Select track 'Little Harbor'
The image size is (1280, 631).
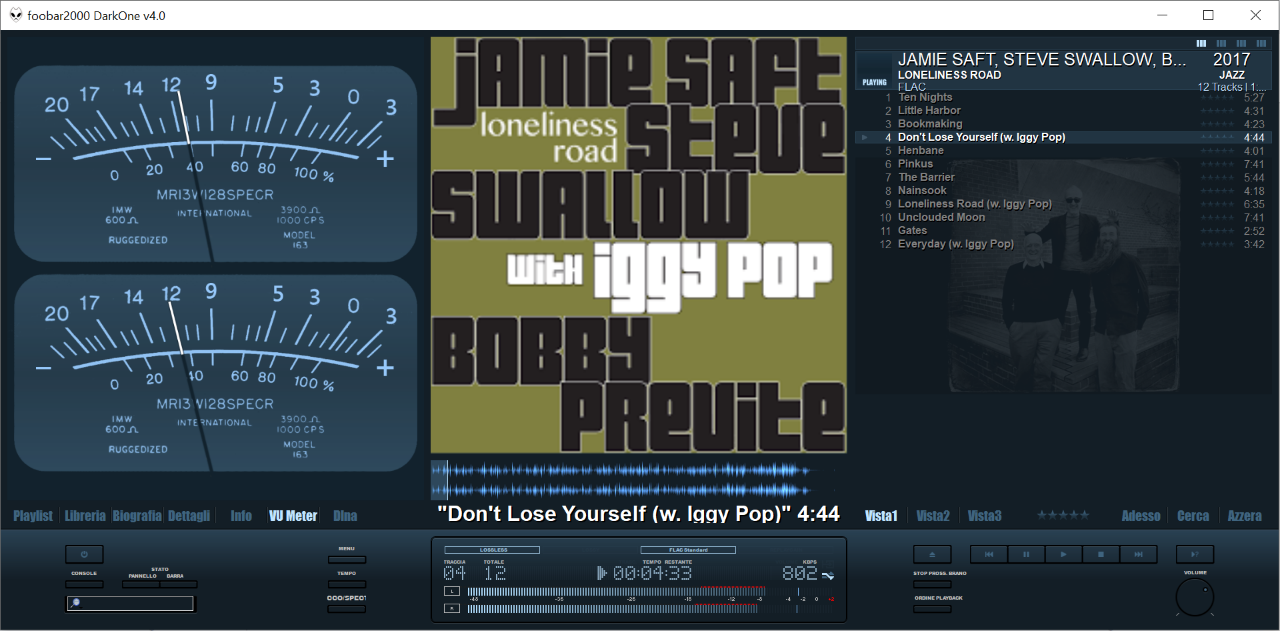(1064, 110)
